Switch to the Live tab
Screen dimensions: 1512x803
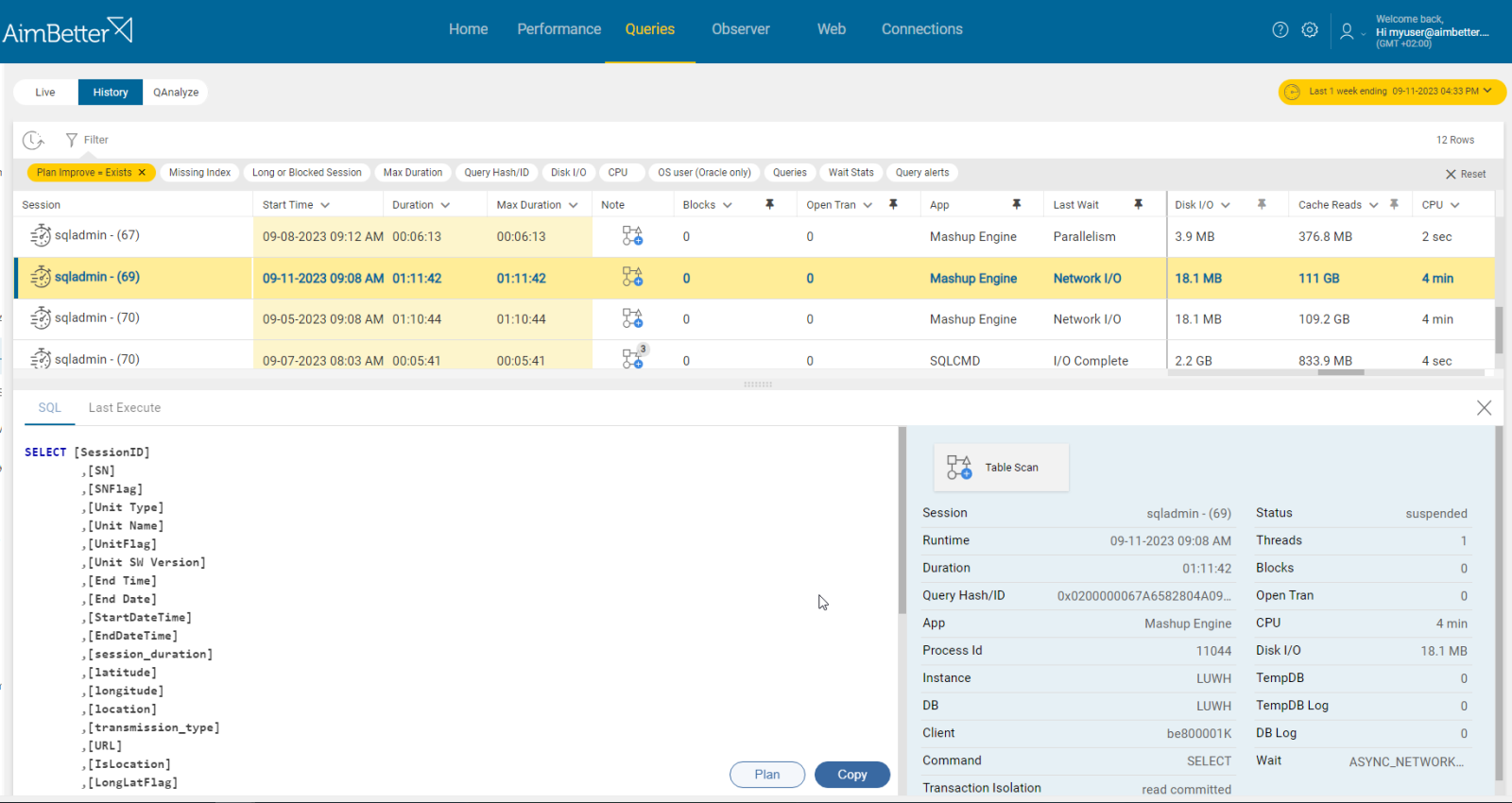(x=45, y=93)
